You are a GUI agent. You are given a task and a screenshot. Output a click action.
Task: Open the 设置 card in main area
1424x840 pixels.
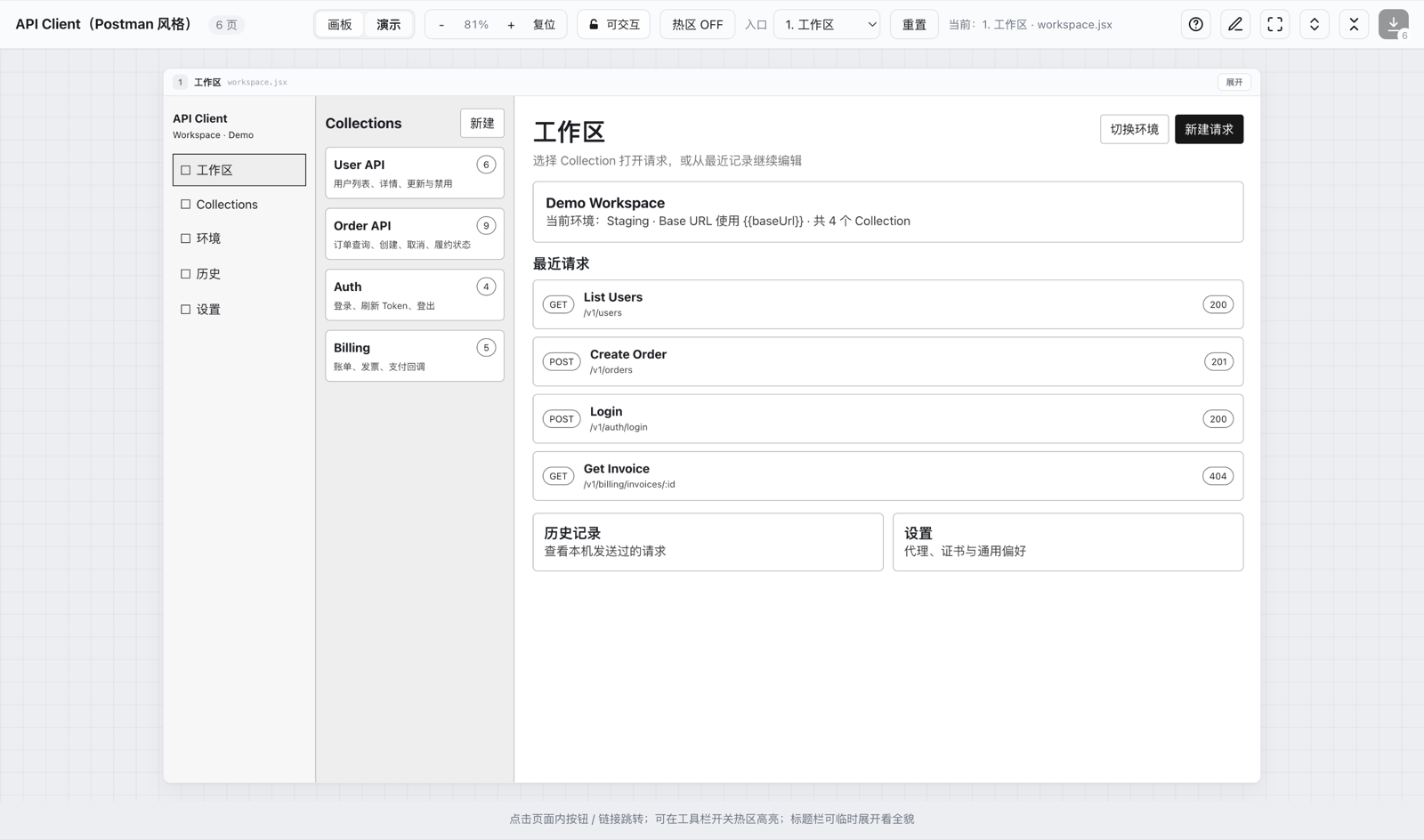pos(1068,542)
